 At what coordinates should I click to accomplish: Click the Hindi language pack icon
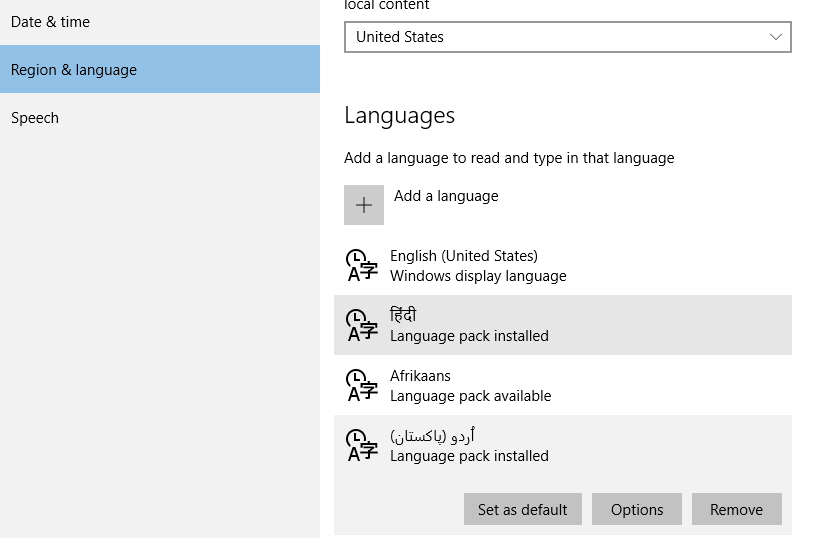(x=362, y=325)
